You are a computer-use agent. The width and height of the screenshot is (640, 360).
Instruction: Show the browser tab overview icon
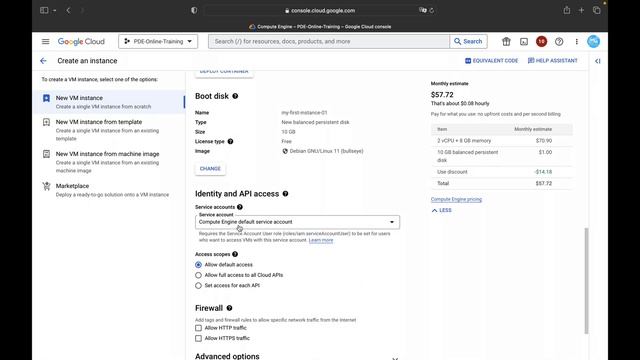point(596,10)
